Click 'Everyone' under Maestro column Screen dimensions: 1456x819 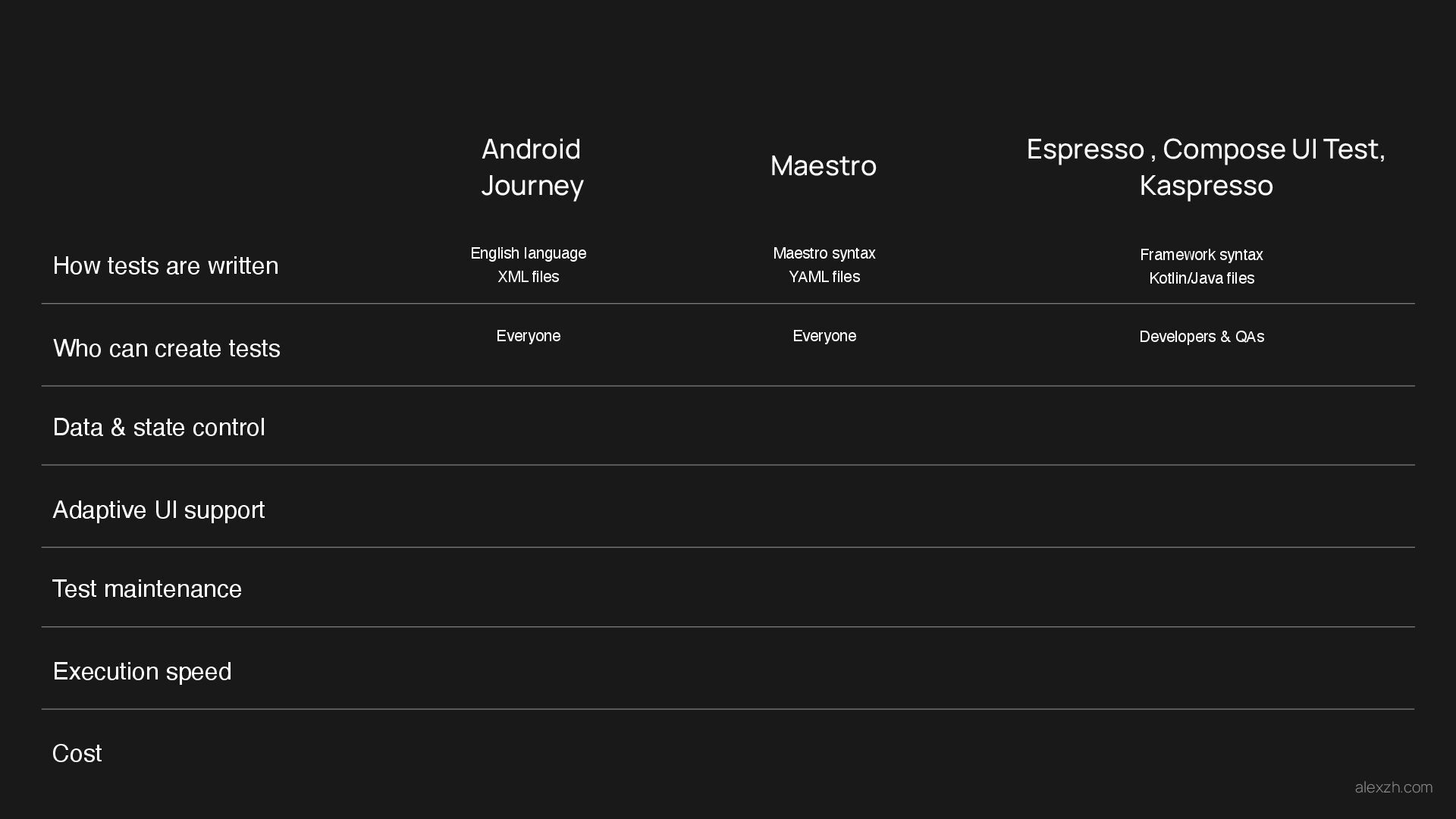pyautogui.click(x=824, y=336)
